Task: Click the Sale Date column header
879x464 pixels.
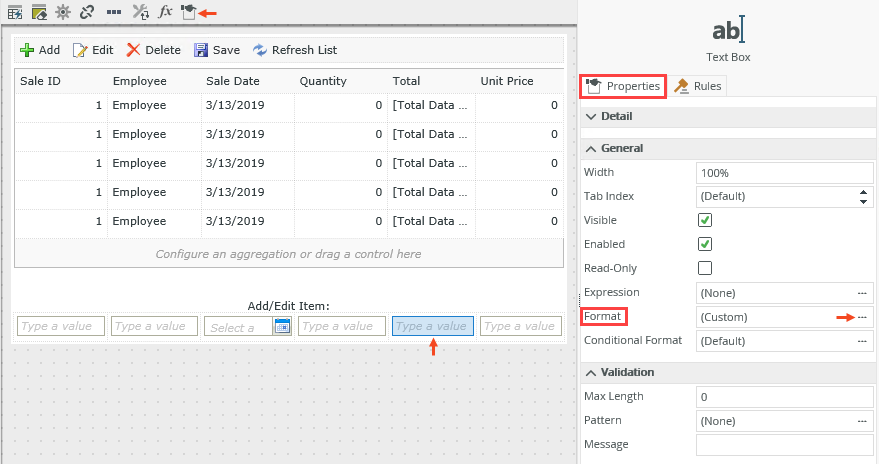Action: 233,81
